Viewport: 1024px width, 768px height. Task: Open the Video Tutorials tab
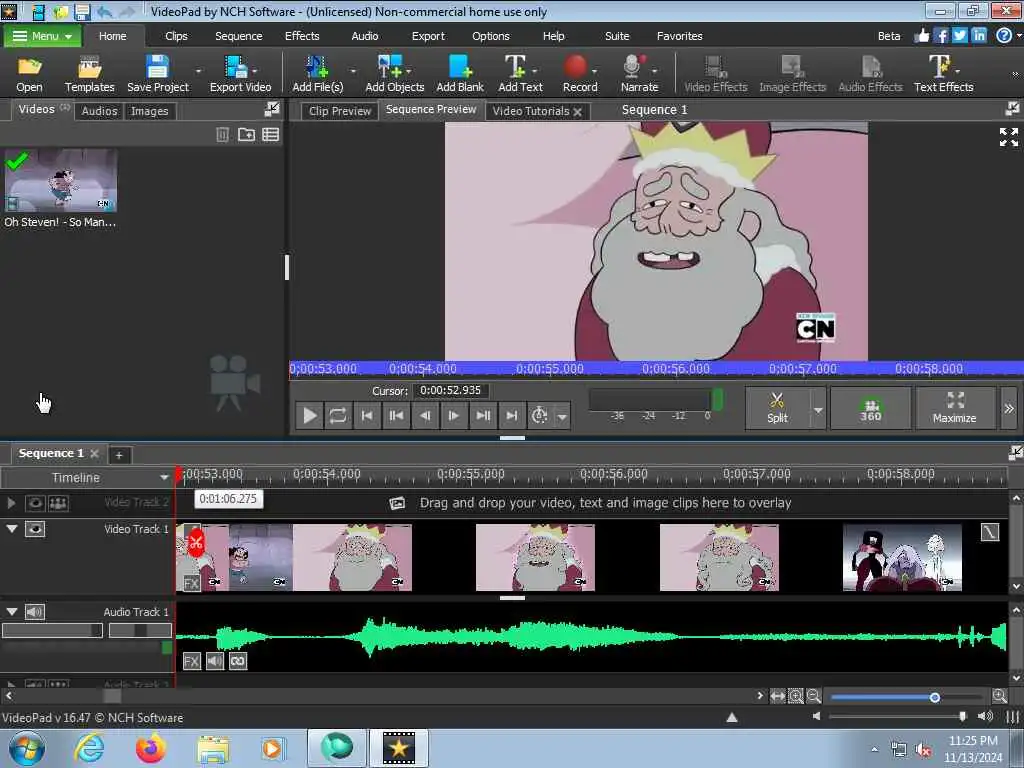coord(531,111)
